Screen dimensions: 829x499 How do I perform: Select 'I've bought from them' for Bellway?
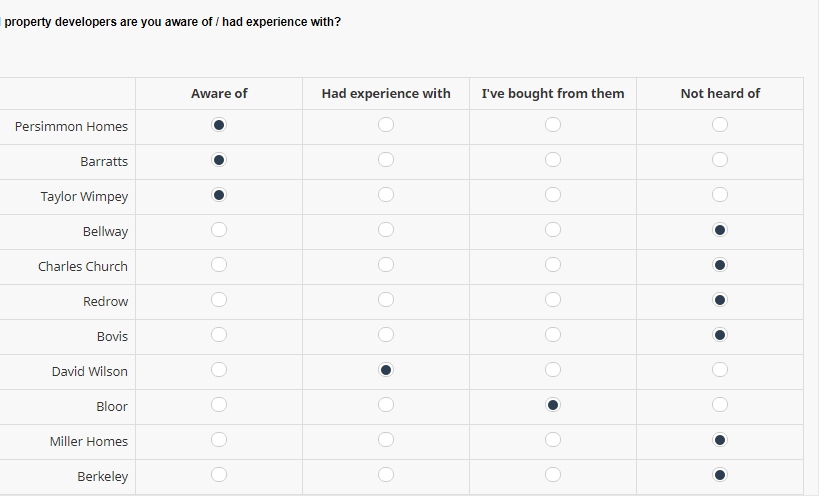[553, 230]
